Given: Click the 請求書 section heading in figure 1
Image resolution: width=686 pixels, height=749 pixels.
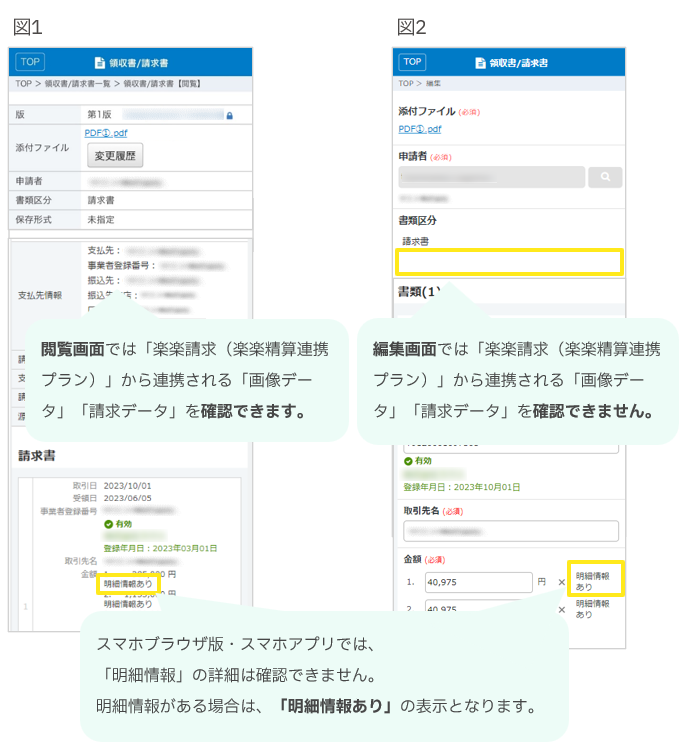Looking at the screenshot, I should tap(37, 456).
